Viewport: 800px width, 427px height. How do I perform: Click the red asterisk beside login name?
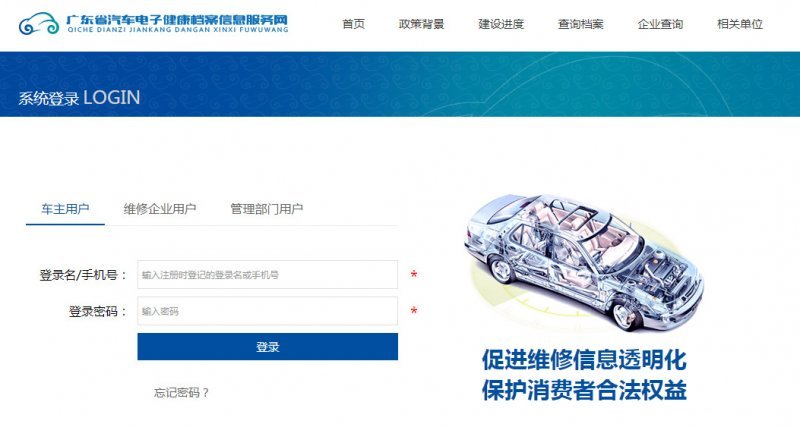point(414,275)
